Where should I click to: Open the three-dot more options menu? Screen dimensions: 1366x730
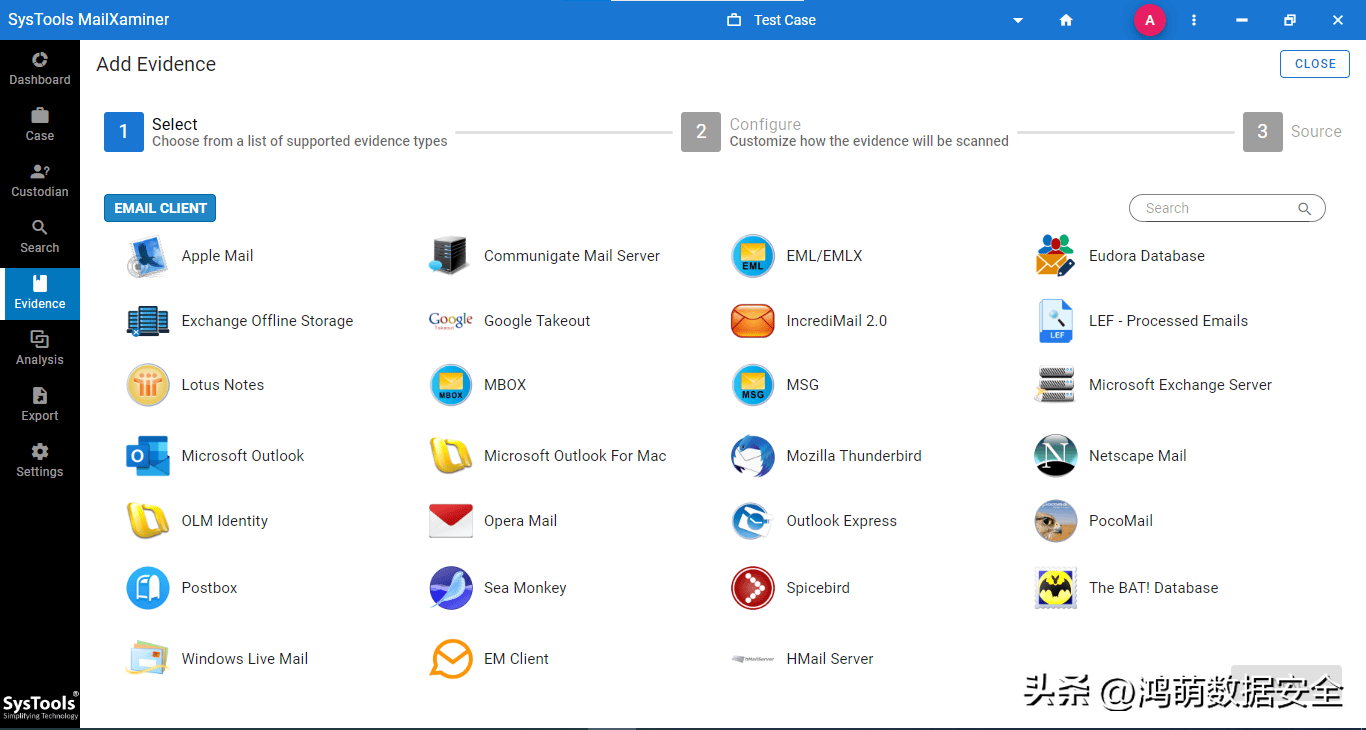coord(1194,20)
